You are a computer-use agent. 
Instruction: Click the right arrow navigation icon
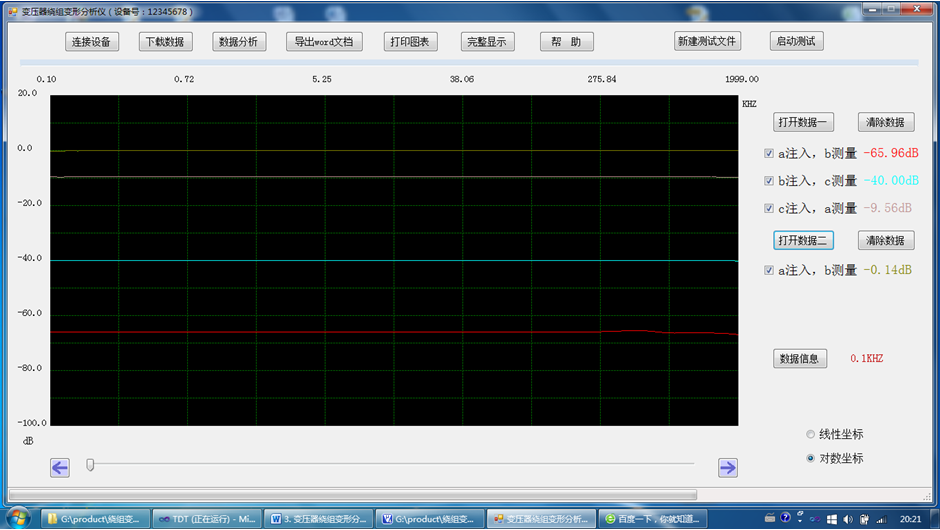(x=728, y=467)
